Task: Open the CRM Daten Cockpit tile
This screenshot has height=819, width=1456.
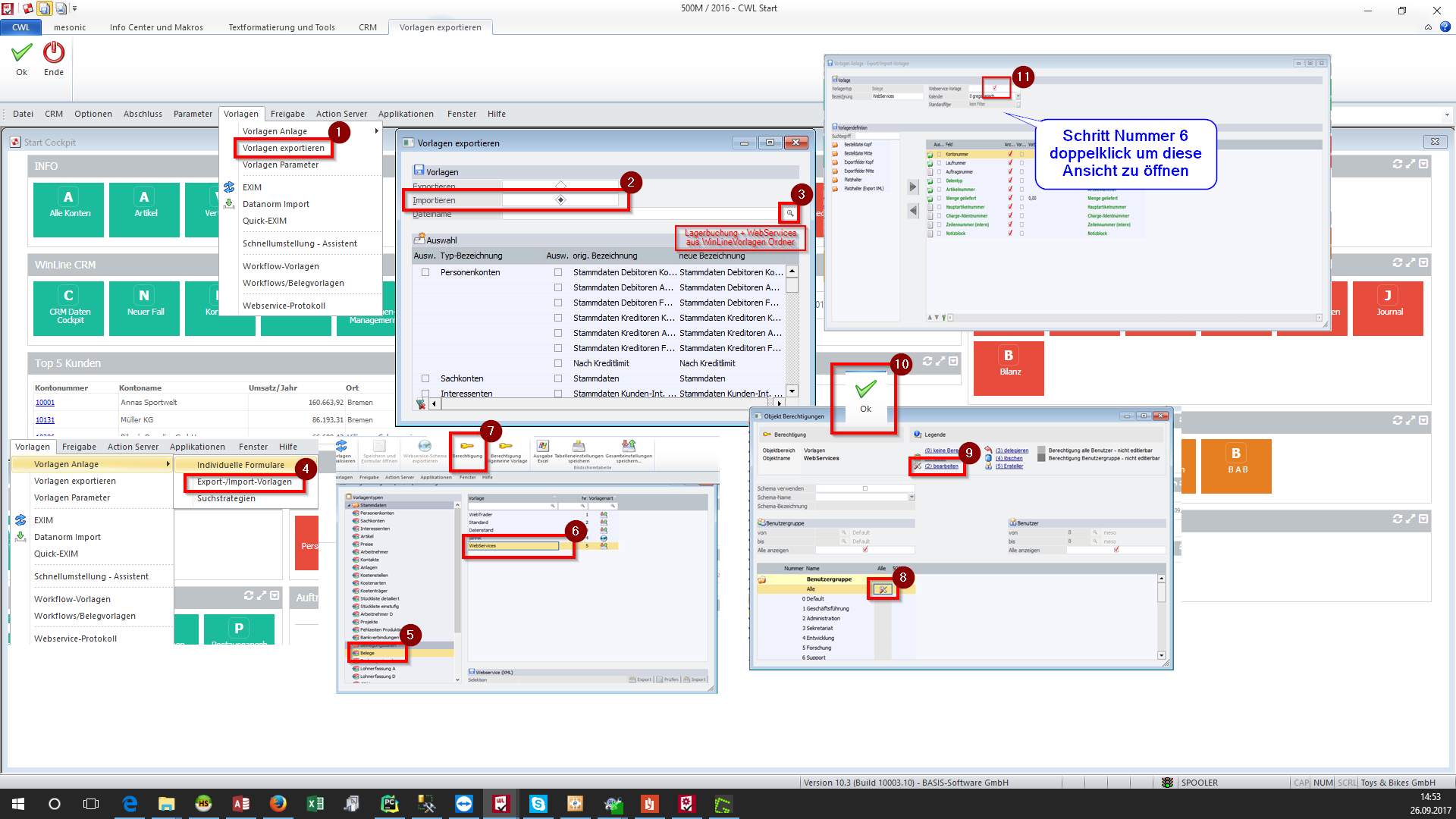Action: coord(69,307)
